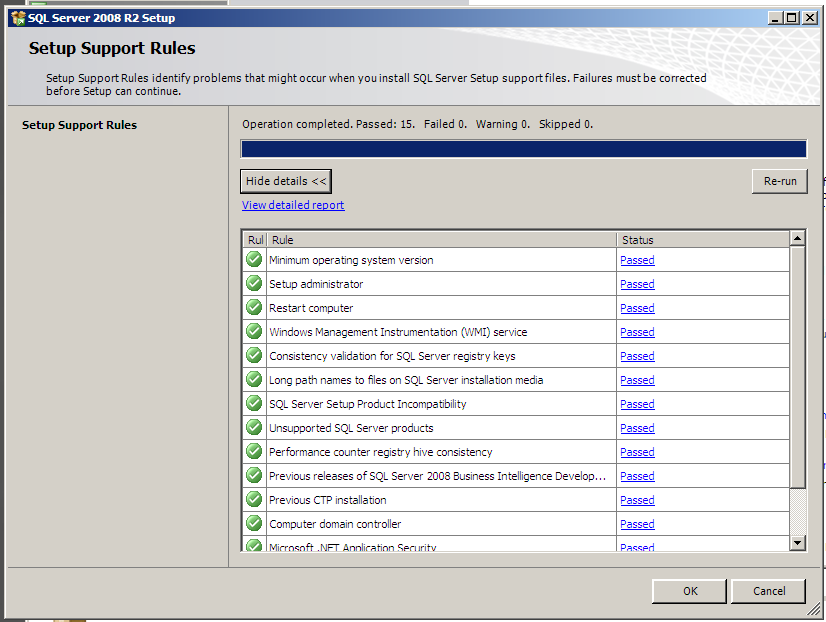Select Long path names to files rule text
The height and width of the screenshot is (622, 826).
coord(406,380)
